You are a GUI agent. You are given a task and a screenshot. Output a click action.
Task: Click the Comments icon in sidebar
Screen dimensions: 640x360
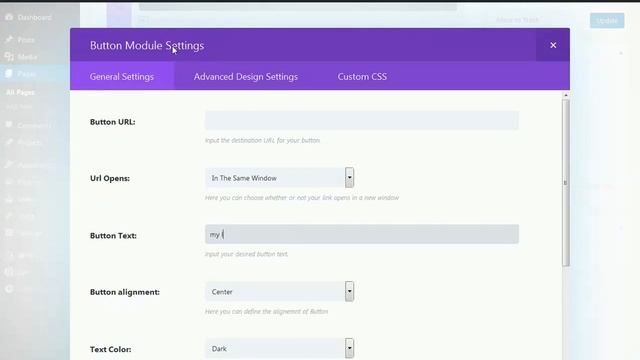coord(9,124)
